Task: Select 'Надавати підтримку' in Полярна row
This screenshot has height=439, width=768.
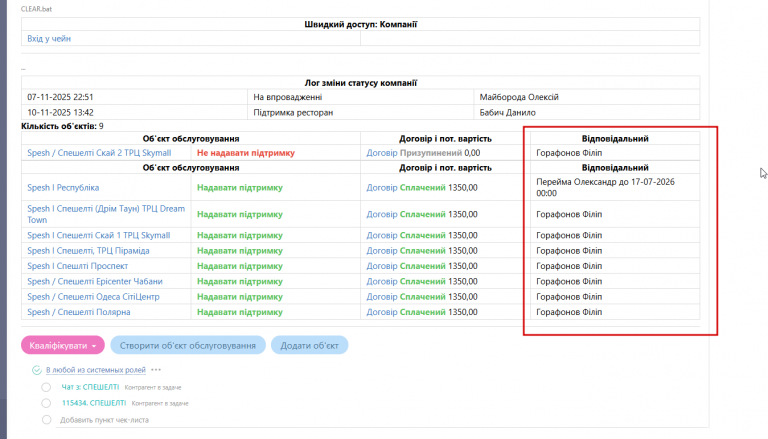Action: (240, 312)
